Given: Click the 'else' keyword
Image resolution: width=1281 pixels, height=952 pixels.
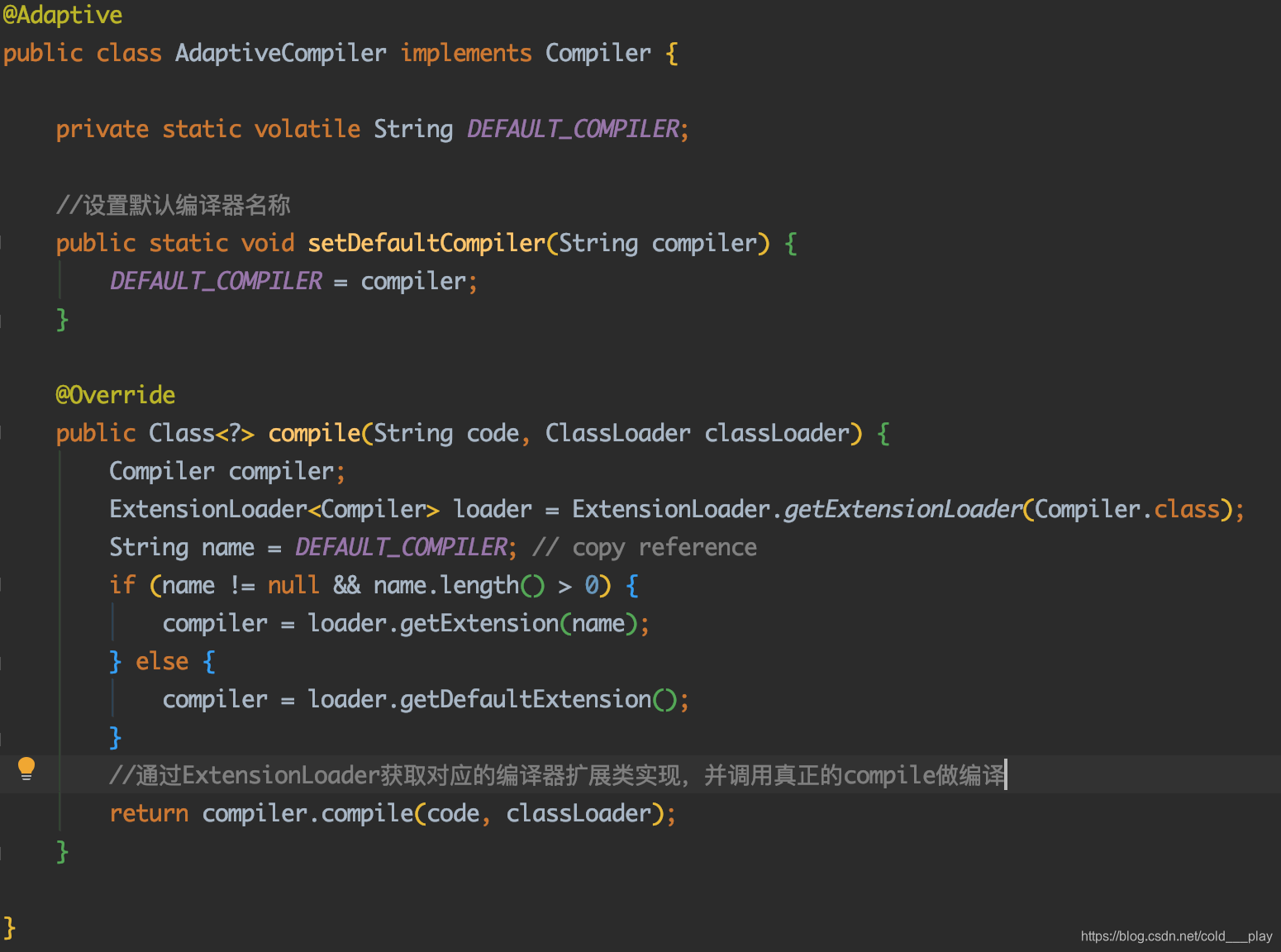Looking at the screenshot, I should click(162, 661).
